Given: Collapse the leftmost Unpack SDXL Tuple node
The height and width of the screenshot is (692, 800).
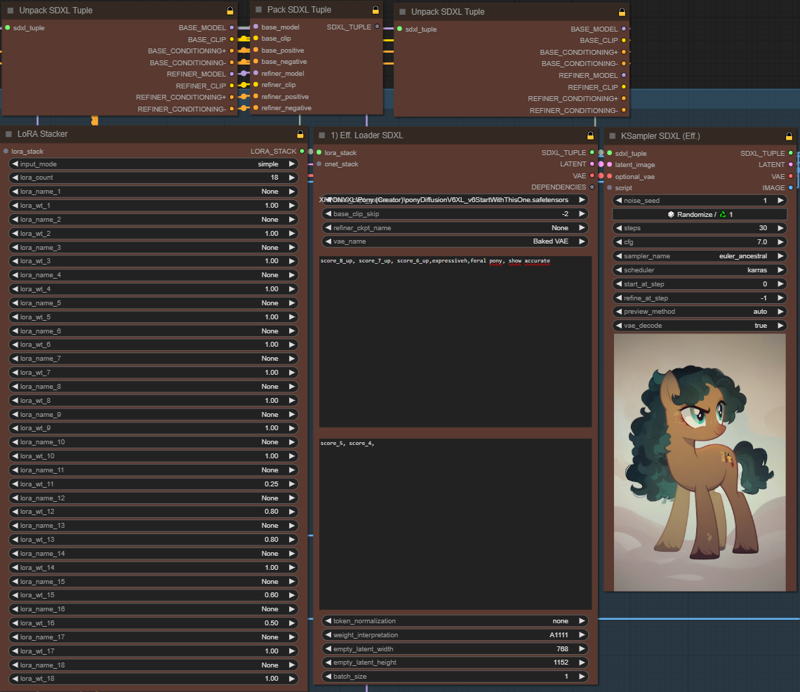Looking at the screenshot, I should coord(10,10).
